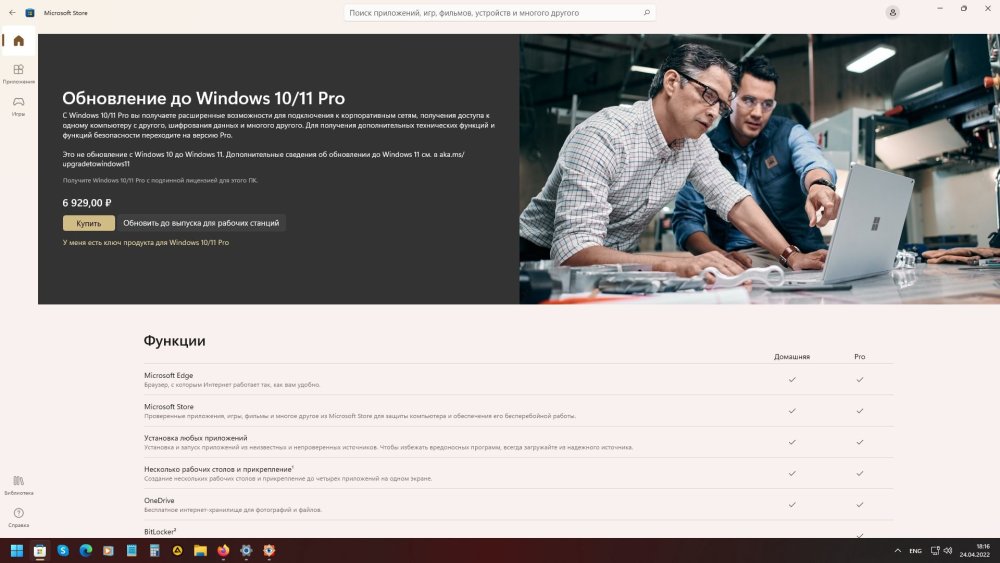Open the Library (Библиотека) in sidebar
Image resolution: width=1000 pixels, height=563 pixels.
18,484
